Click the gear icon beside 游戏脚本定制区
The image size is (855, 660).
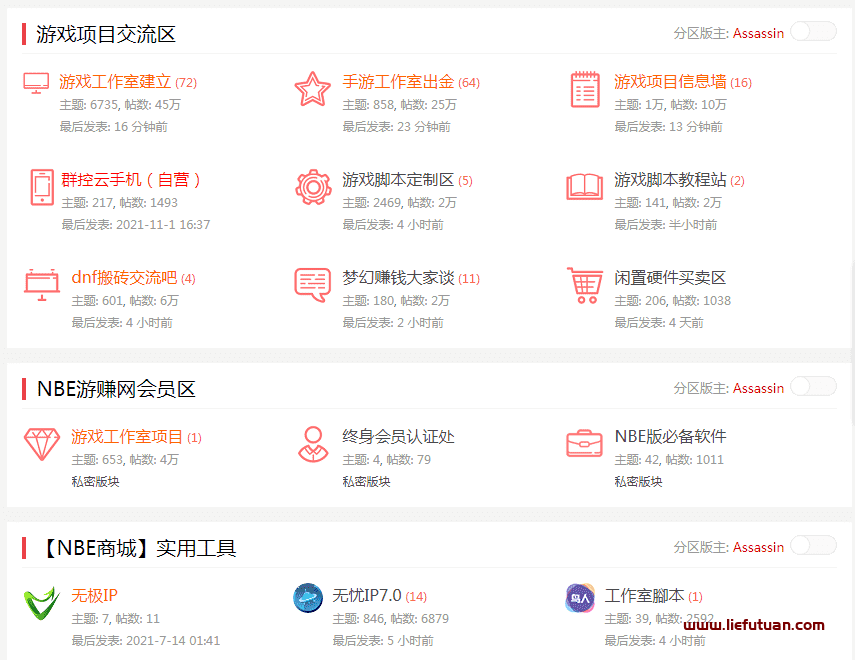pyautogui.click(x=312, y=187)
